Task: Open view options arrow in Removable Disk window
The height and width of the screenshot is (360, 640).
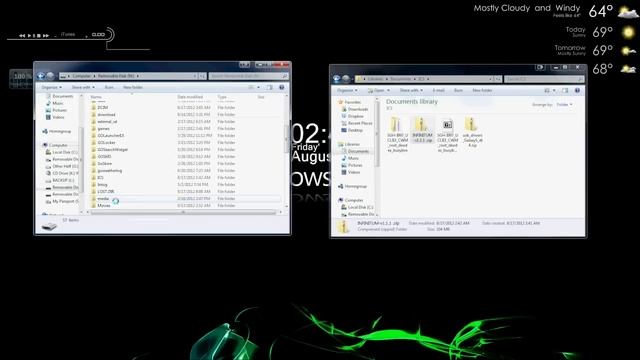Action: pyautogui.click(x=258, y=87)
